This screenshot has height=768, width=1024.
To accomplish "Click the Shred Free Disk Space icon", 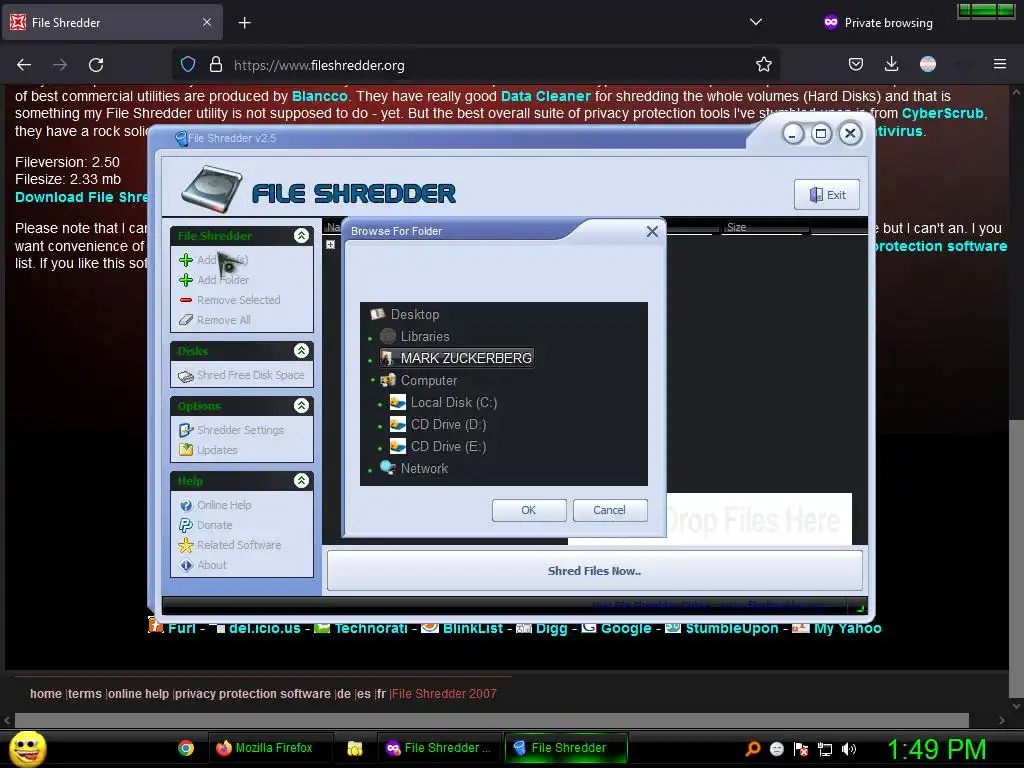I will pyautogui.click(x=186, y=376).
